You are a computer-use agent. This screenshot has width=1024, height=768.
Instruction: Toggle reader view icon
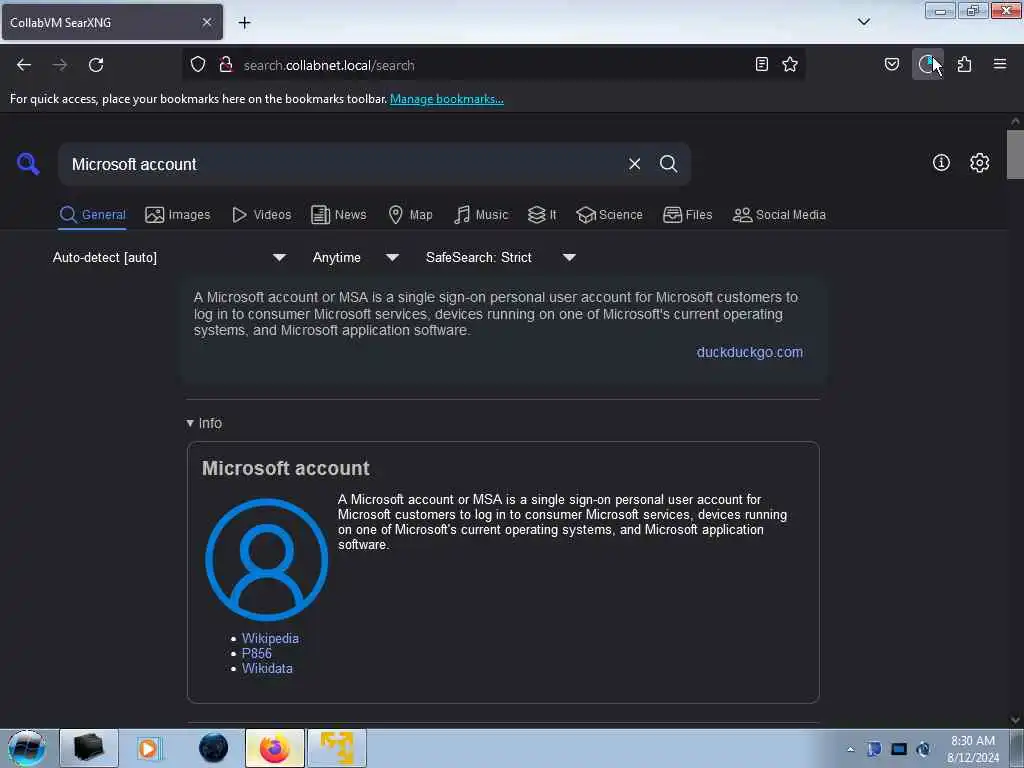(761, 64)
